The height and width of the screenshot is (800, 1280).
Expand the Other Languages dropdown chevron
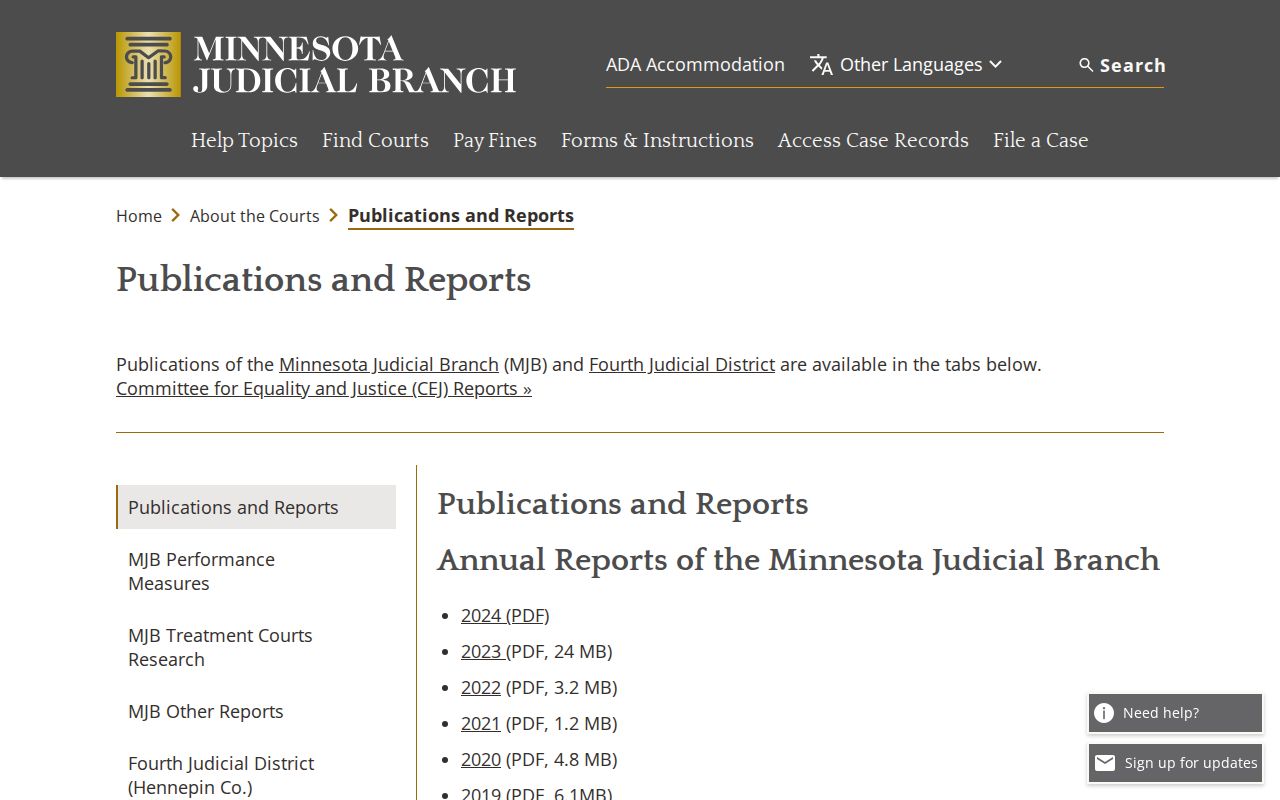[996, 64]
